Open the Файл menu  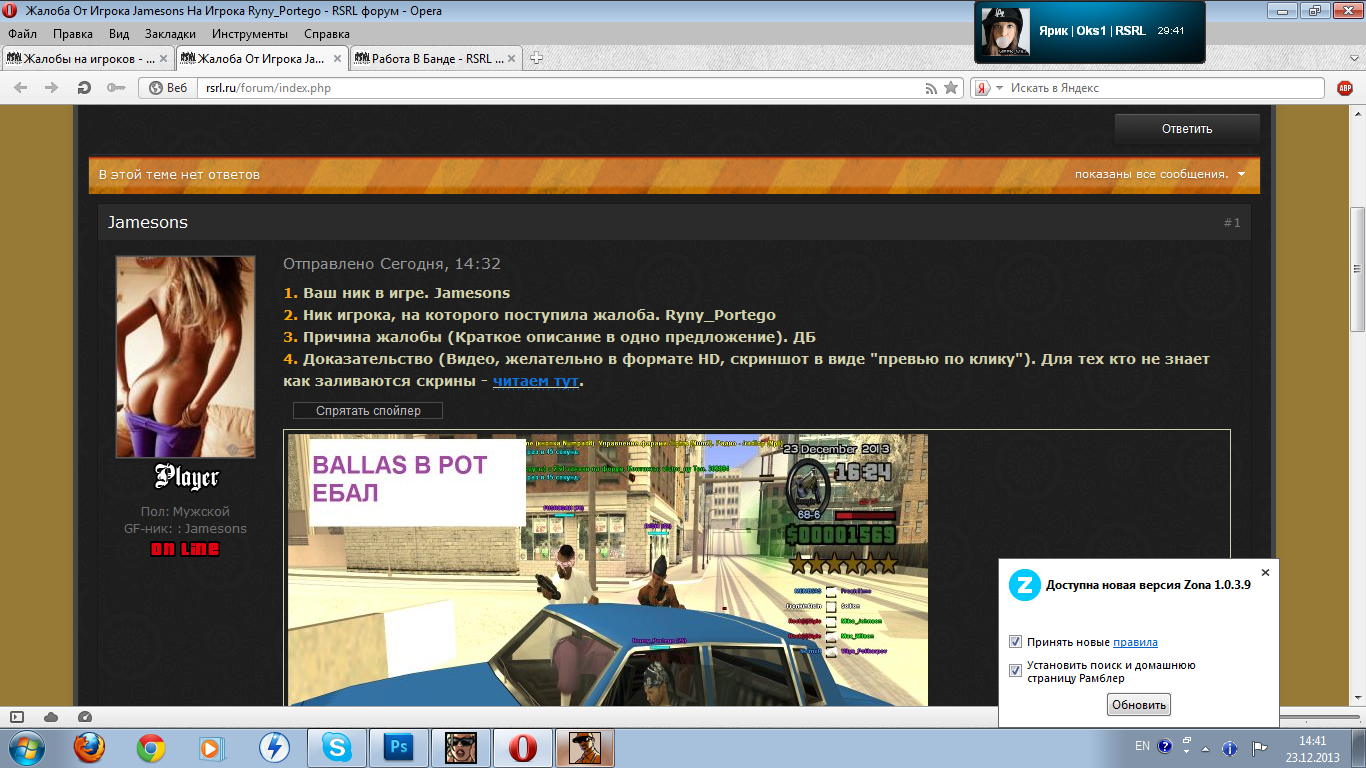(x=22, y=33)
